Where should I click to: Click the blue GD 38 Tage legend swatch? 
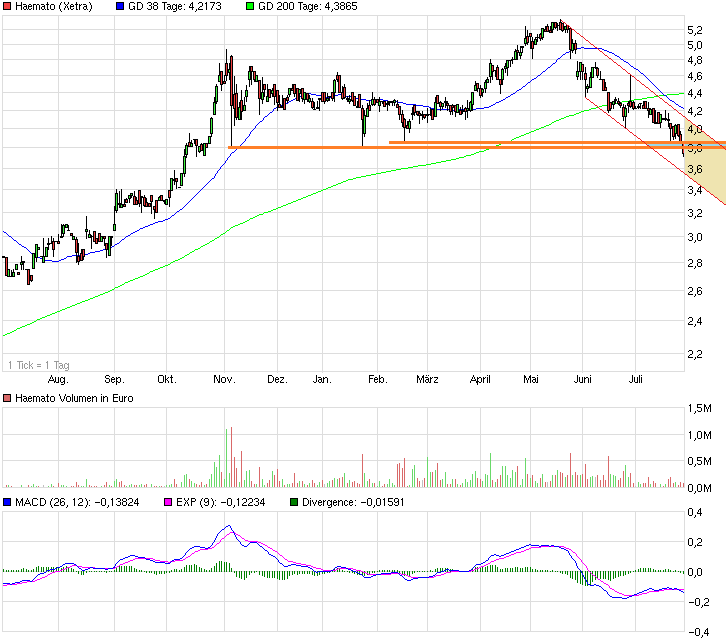123,6
